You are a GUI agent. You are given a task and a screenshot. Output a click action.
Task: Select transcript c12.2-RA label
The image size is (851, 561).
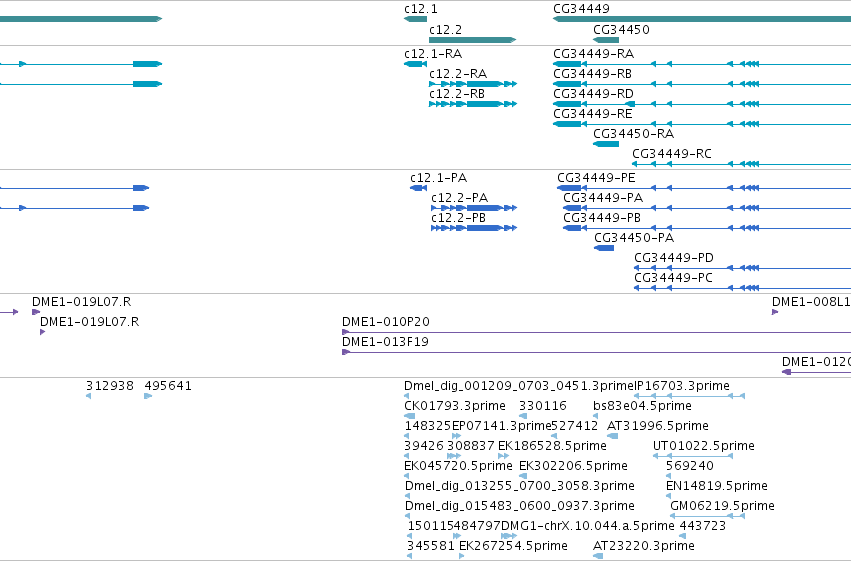[x=458, y=74]
